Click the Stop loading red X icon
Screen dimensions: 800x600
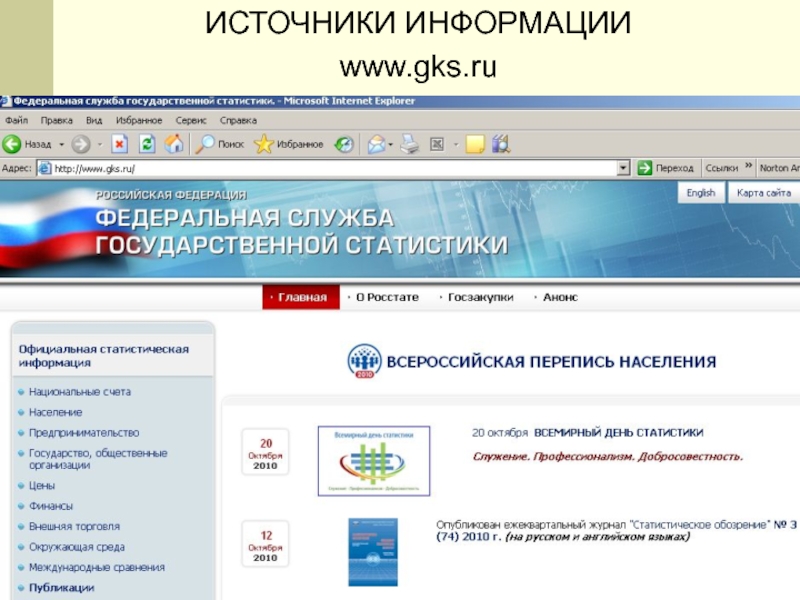coord(119,144)
